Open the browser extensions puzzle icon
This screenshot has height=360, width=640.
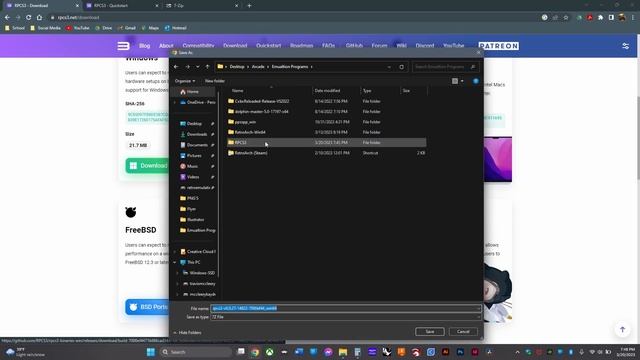pyautogui.click(x=600, y=18)
